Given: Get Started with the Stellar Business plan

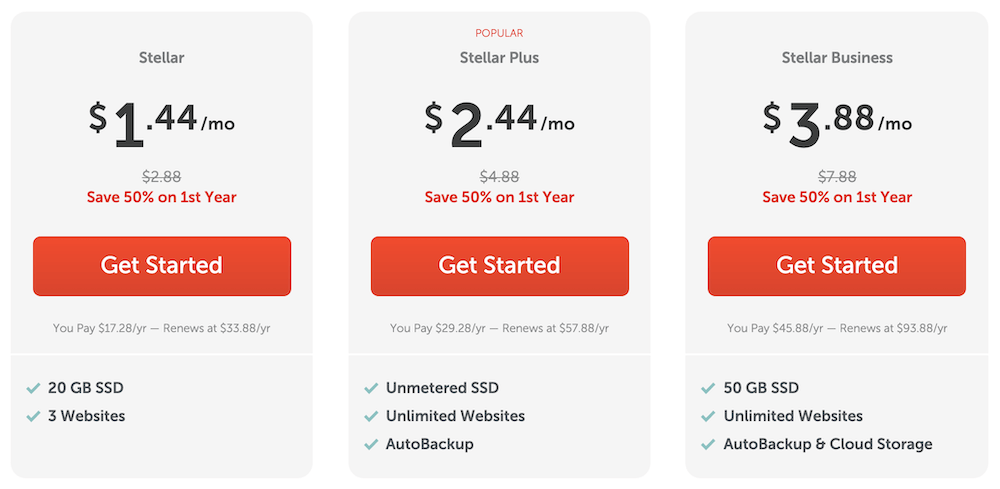Looking at the screenshot, I should coord(837,266).
